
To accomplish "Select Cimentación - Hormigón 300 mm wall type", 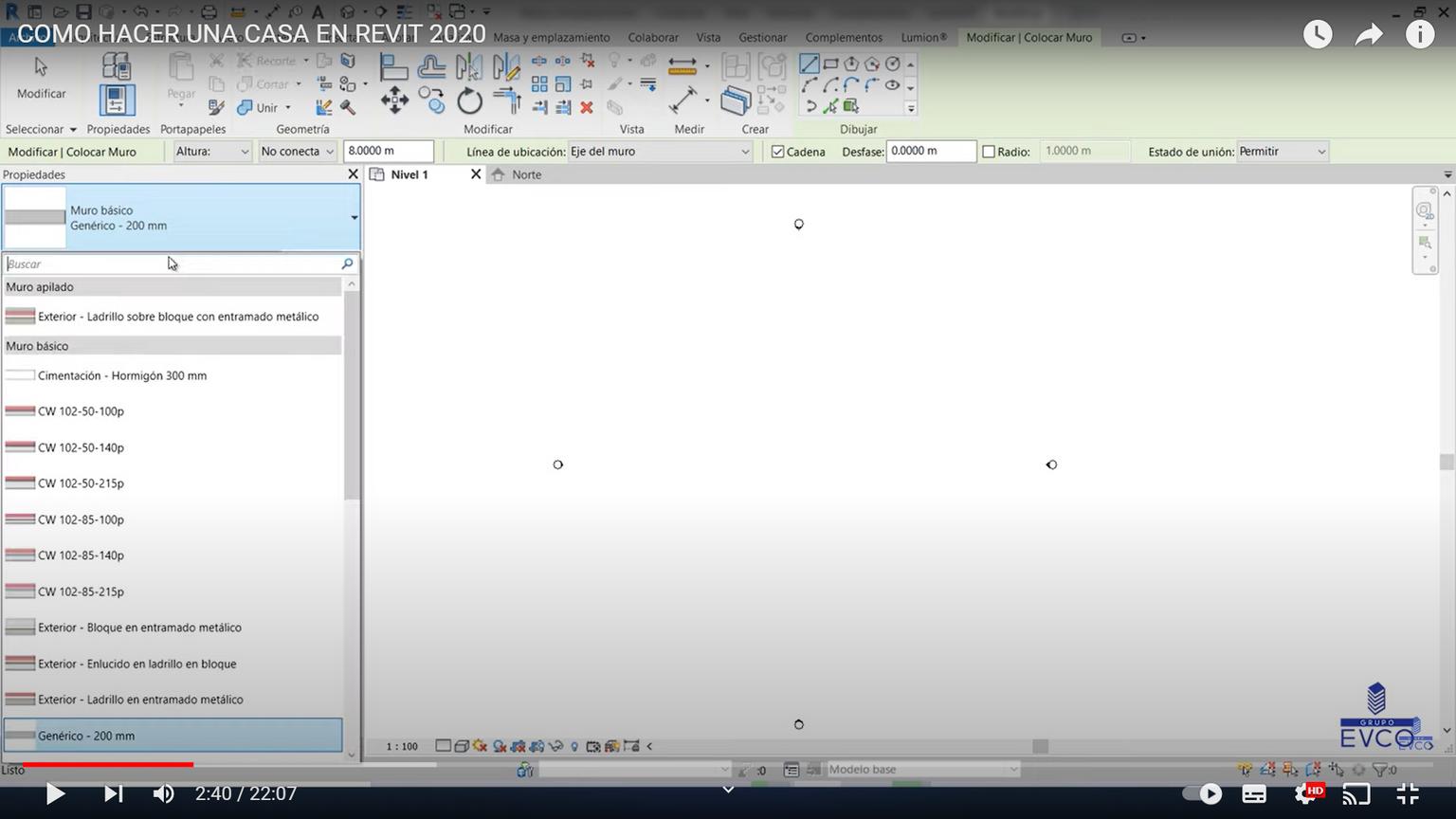I will pyautogui.click(x=173, y=375).
